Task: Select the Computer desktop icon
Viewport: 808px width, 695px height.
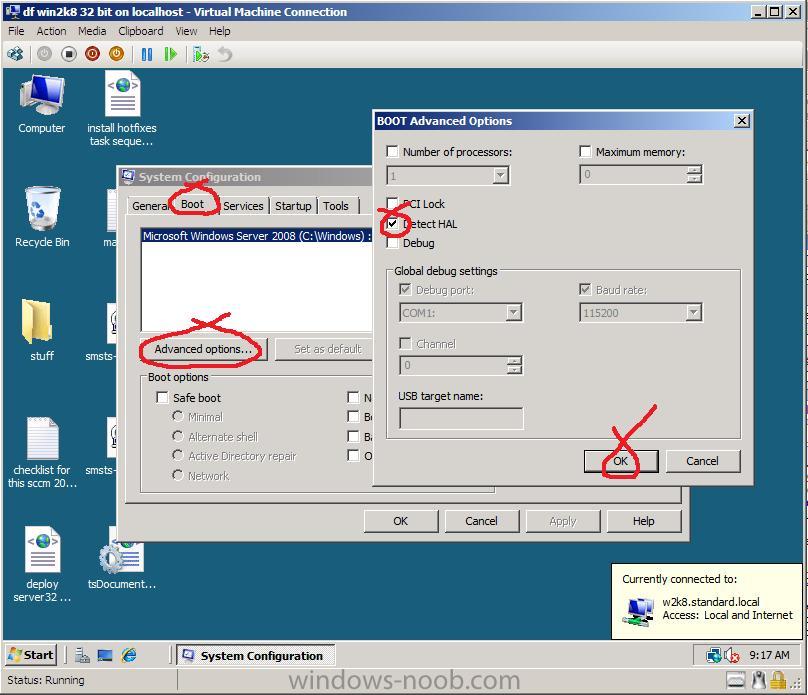Action: (x=42, y=104)
